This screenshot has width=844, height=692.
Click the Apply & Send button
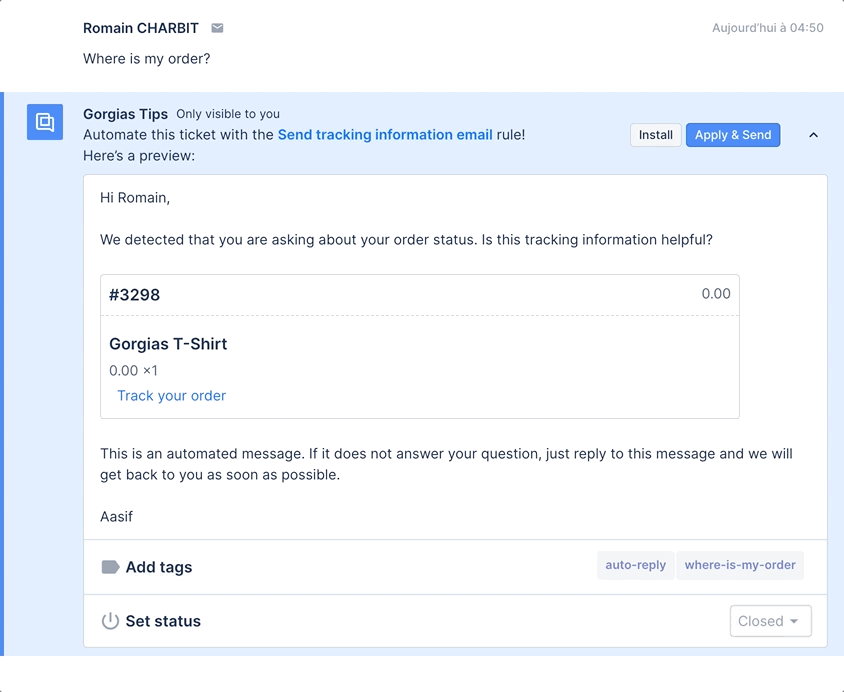click(733, 135)
